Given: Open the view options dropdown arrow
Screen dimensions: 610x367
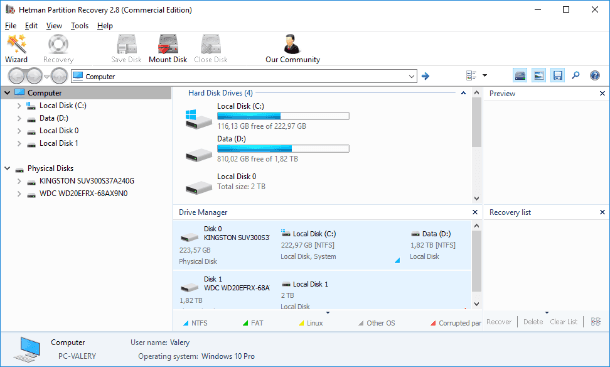Looking at the screenshot, I should [x=485, y=75].
